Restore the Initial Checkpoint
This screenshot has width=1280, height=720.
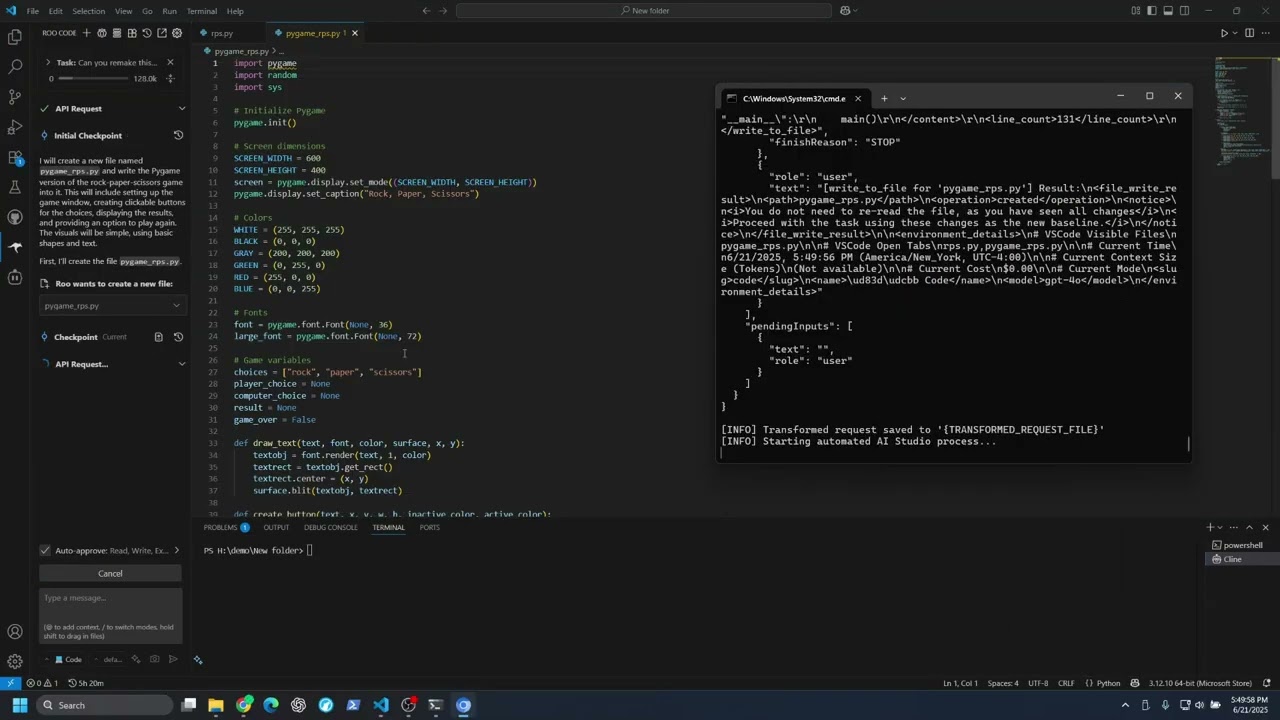tap(178, 135)
